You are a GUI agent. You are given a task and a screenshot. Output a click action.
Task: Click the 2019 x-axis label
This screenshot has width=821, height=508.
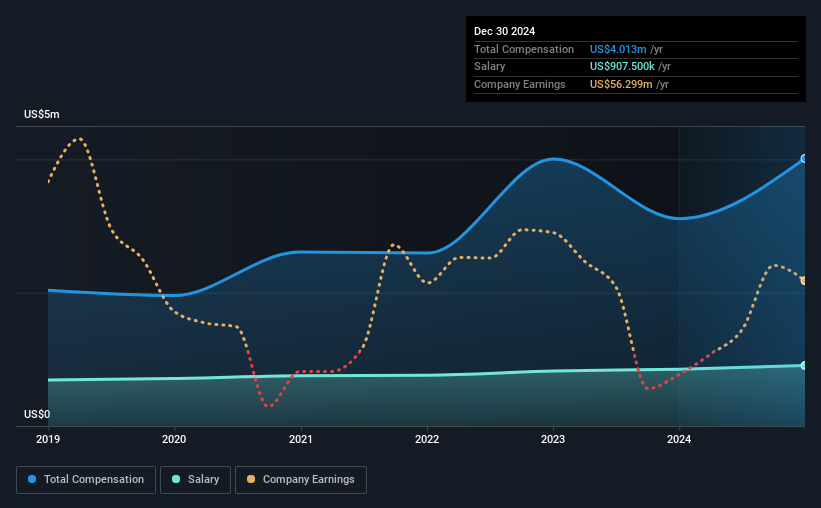48,439
